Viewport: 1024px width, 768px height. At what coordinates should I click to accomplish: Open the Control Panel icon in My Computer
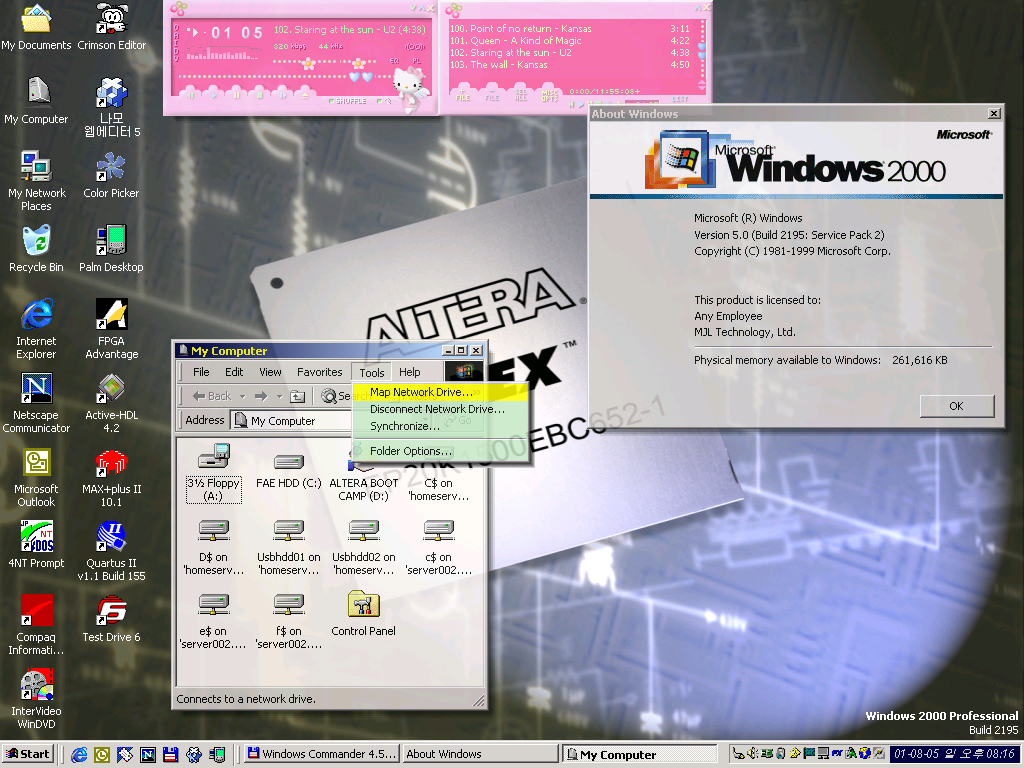tap(363, 605)
